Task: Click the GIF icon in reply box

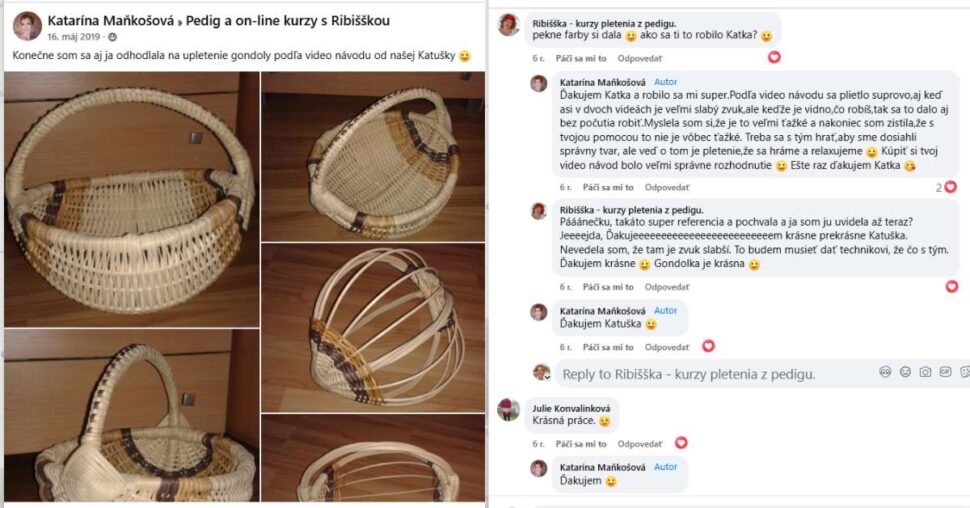Action: click(945, 372)
